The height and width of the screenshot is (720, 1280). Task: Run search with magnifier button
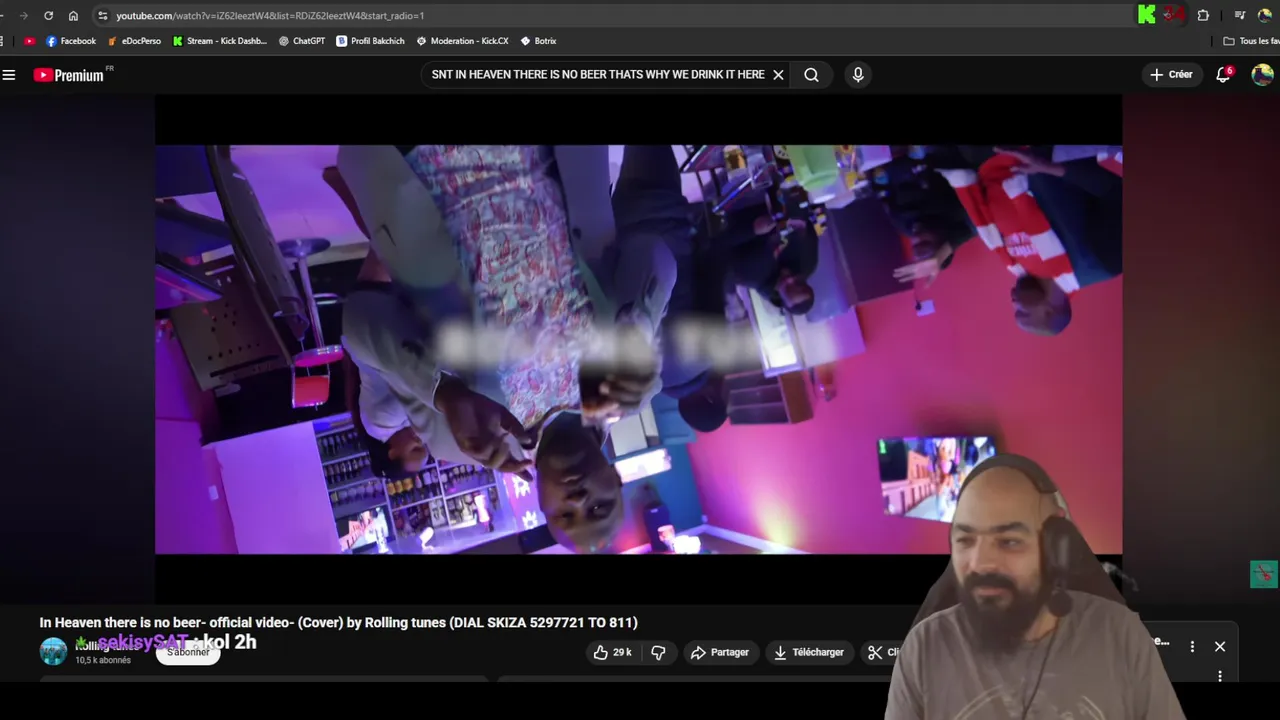coord(811,75)
